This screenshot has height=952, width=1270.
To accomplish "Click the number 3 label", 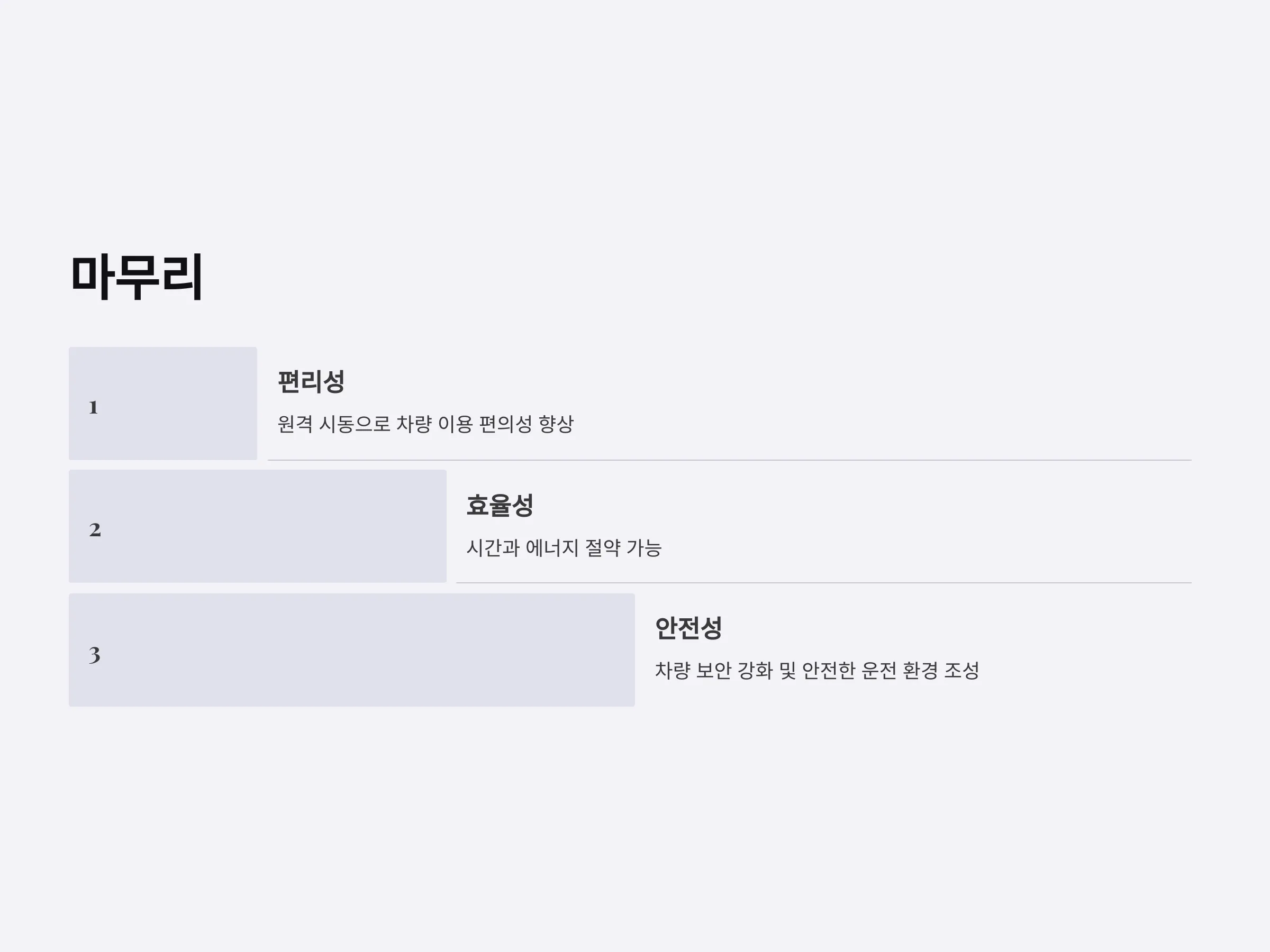I will (x=95, y=655).
